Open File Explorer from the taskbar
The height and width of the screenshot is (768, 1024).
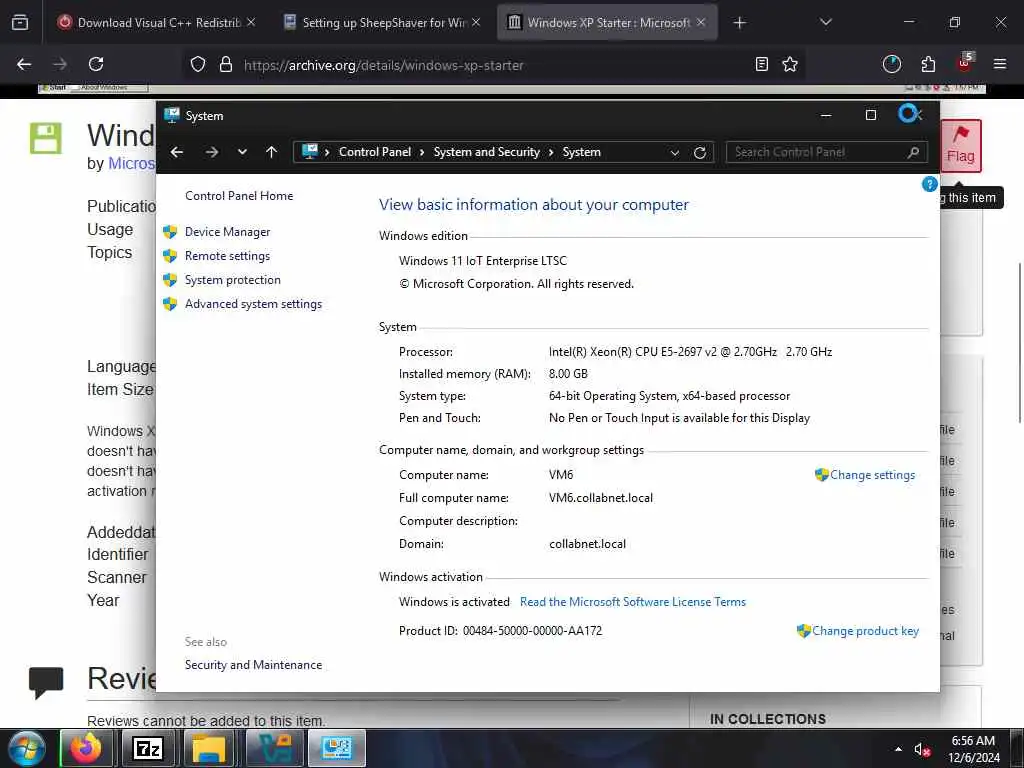(209, 748)
